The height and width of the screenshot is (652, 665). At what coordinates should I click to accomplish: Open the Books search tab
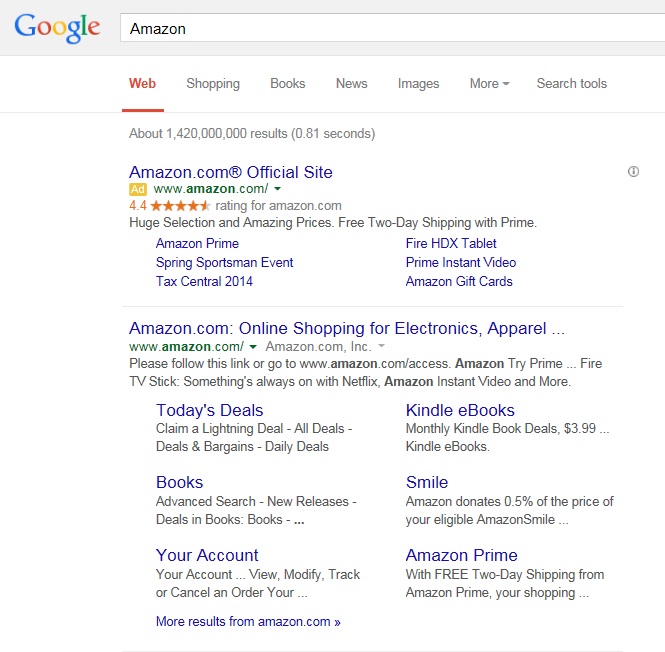click(288, 84)
